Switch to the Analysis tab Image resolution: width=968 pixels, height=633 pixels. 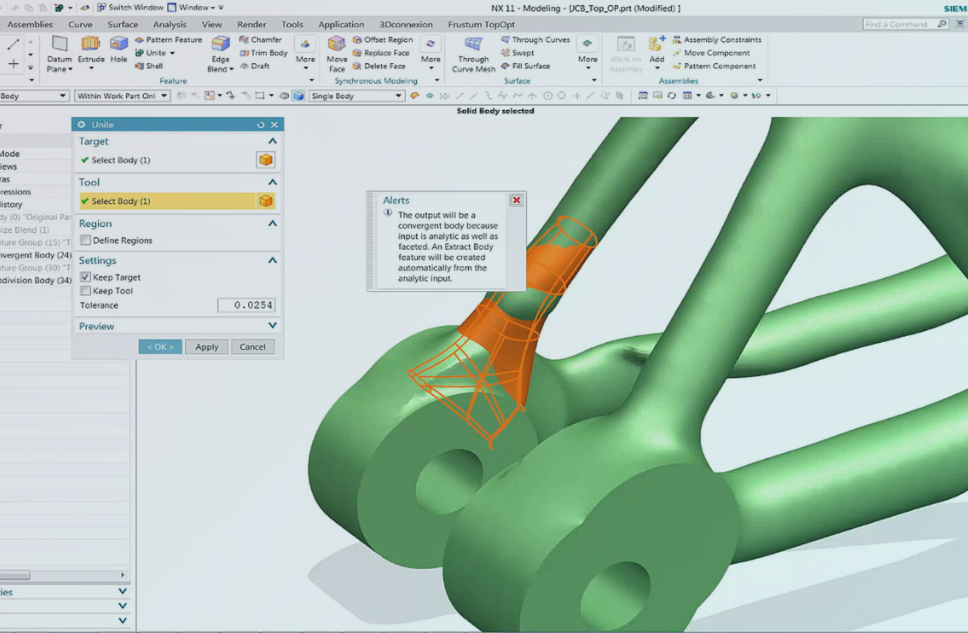point(170,24)
